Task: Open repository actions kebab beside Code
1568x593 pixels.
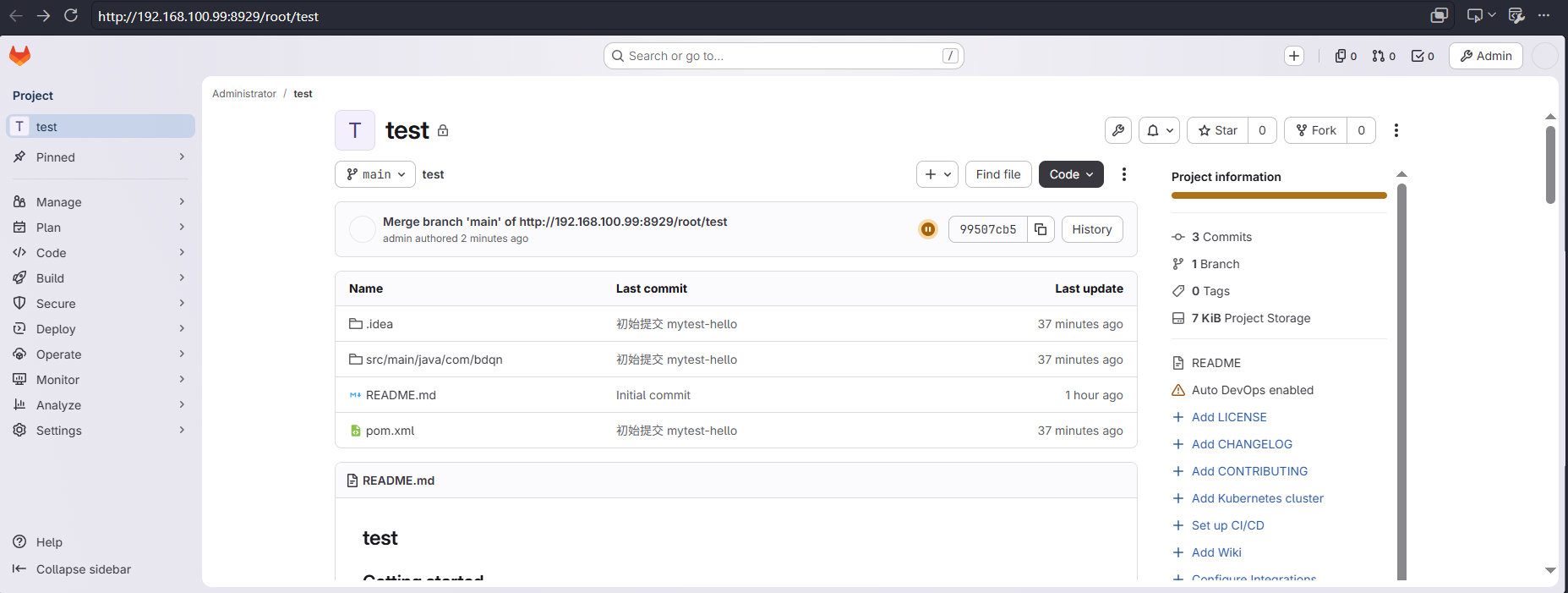Action: coord(1124,174)
